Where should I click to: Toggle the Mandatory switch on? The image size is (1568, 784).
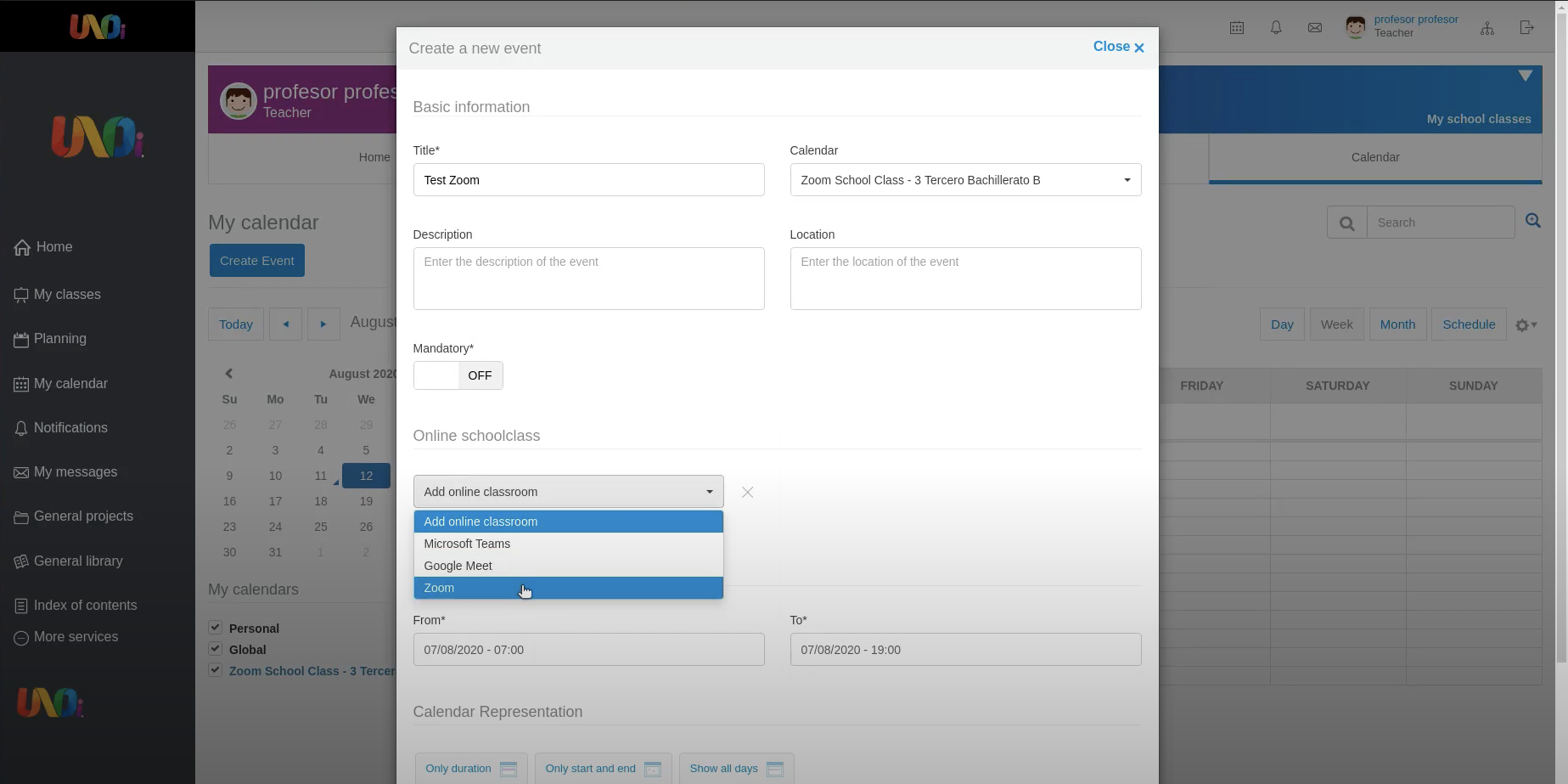(x=458, y=375)
